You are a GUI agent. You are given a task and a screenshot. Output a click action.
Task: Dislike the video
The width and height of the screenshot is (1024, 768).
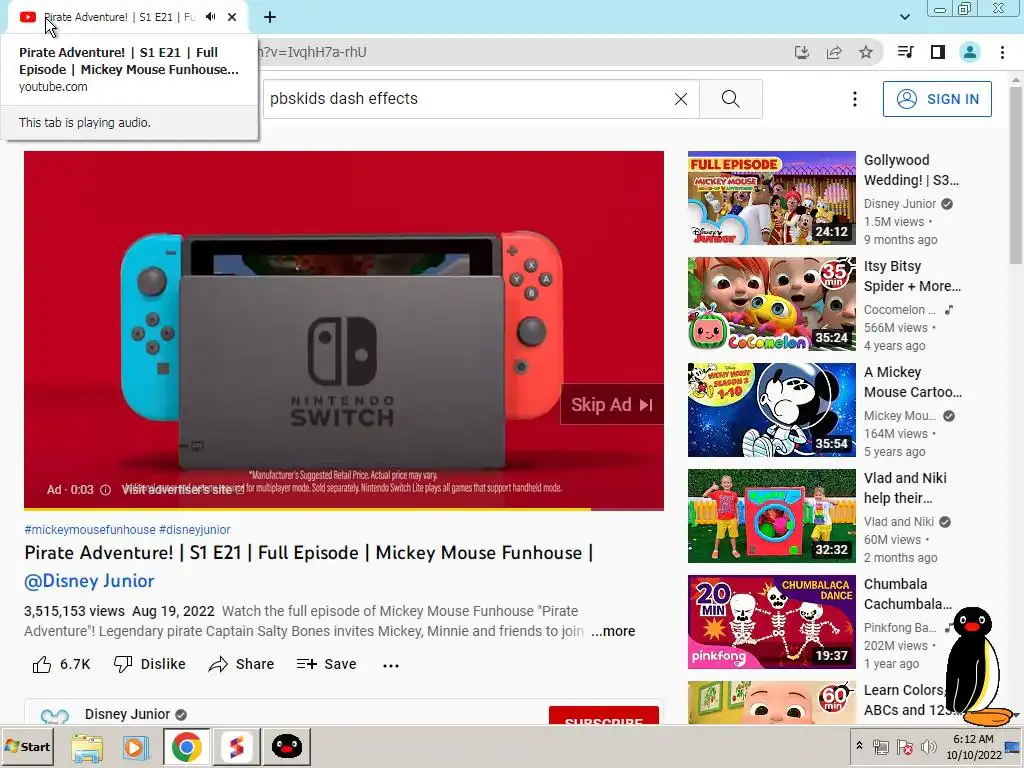[x=150, y=664]
